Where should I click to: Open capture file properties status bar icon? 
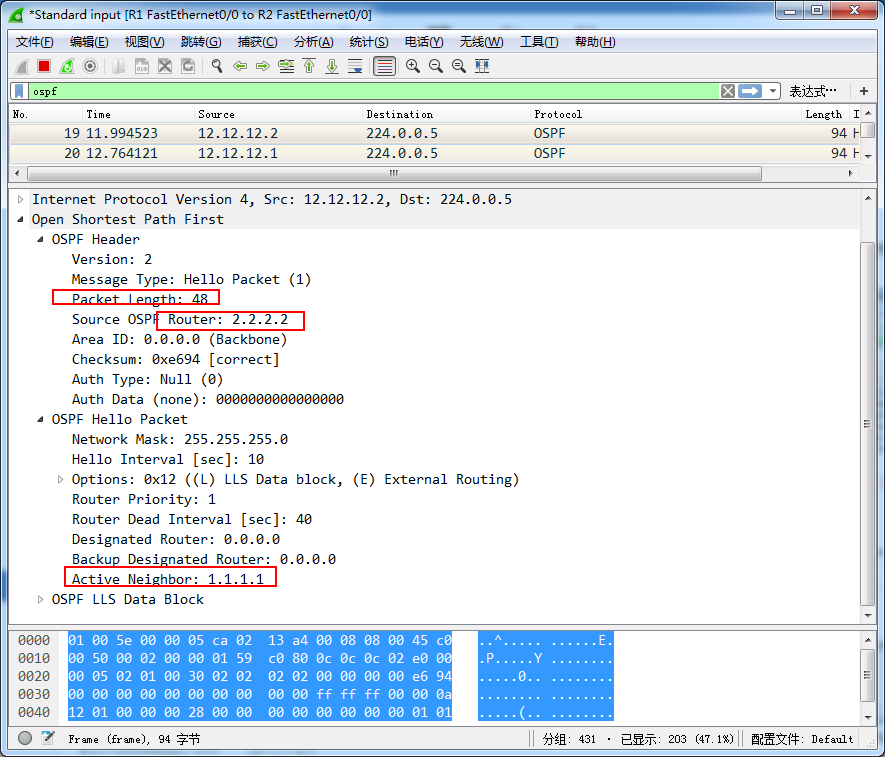click(48, 738)
